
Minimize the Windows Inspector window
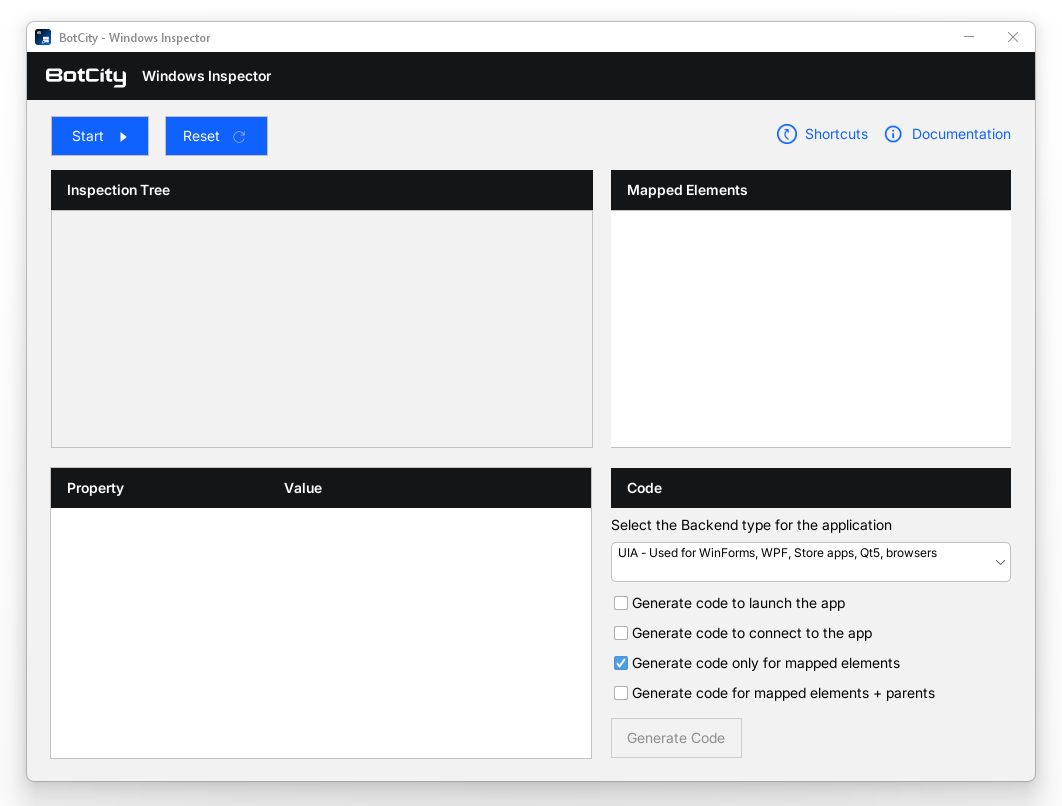969,37
